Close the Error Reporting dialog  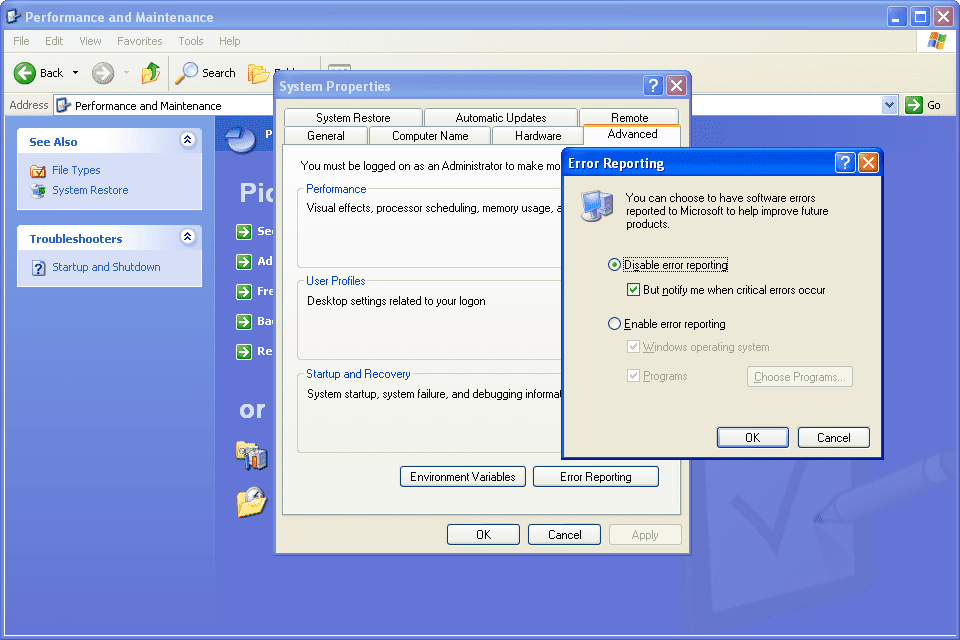pos(868,163)
